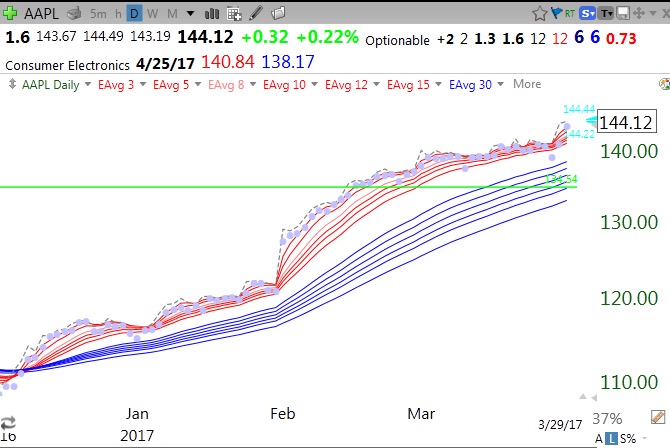The height and width of the screenshot is (448, 670).
Task: Click the EAvg 3 indicator label
Action: click(116, 85)
